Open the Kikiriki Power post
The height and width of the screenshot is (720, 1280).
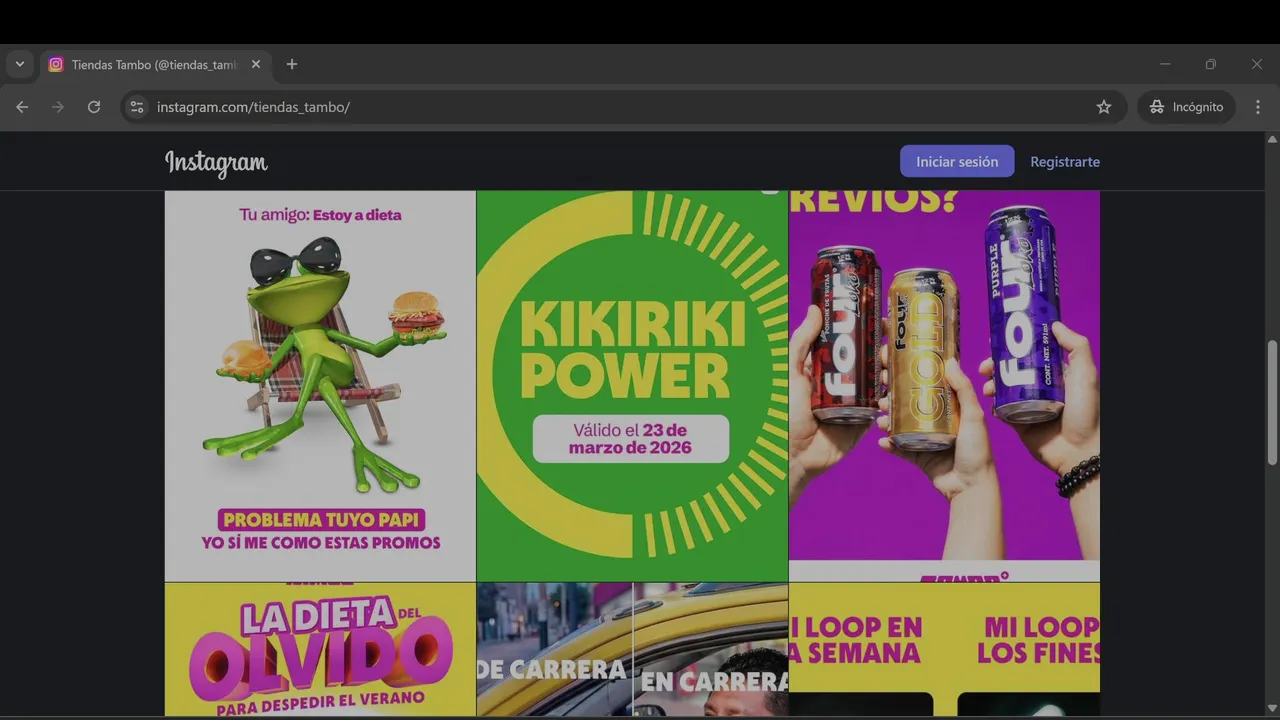coord(632,386)
